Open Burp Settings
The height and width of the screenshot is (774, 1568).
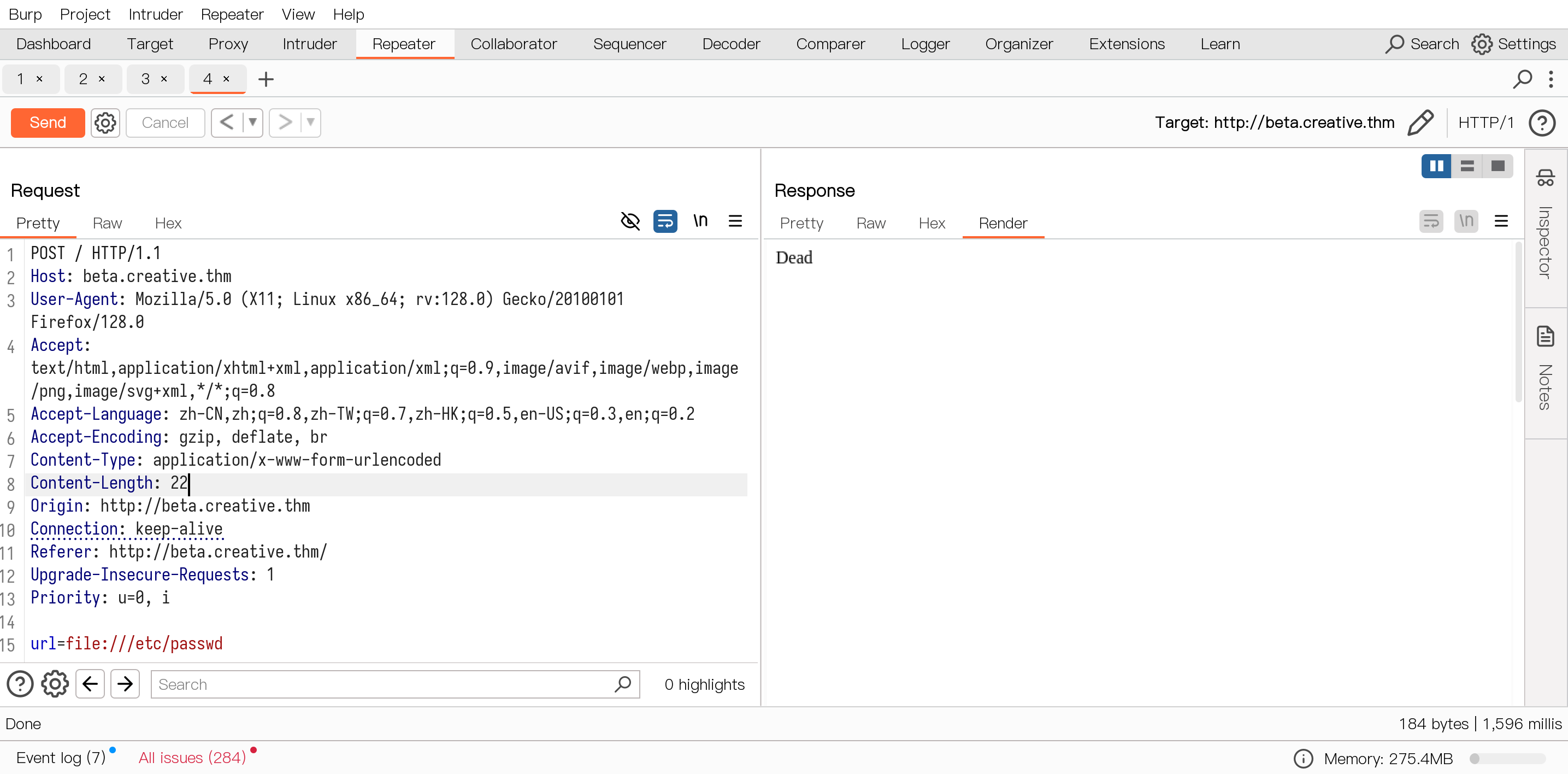tap(1513, 44)
